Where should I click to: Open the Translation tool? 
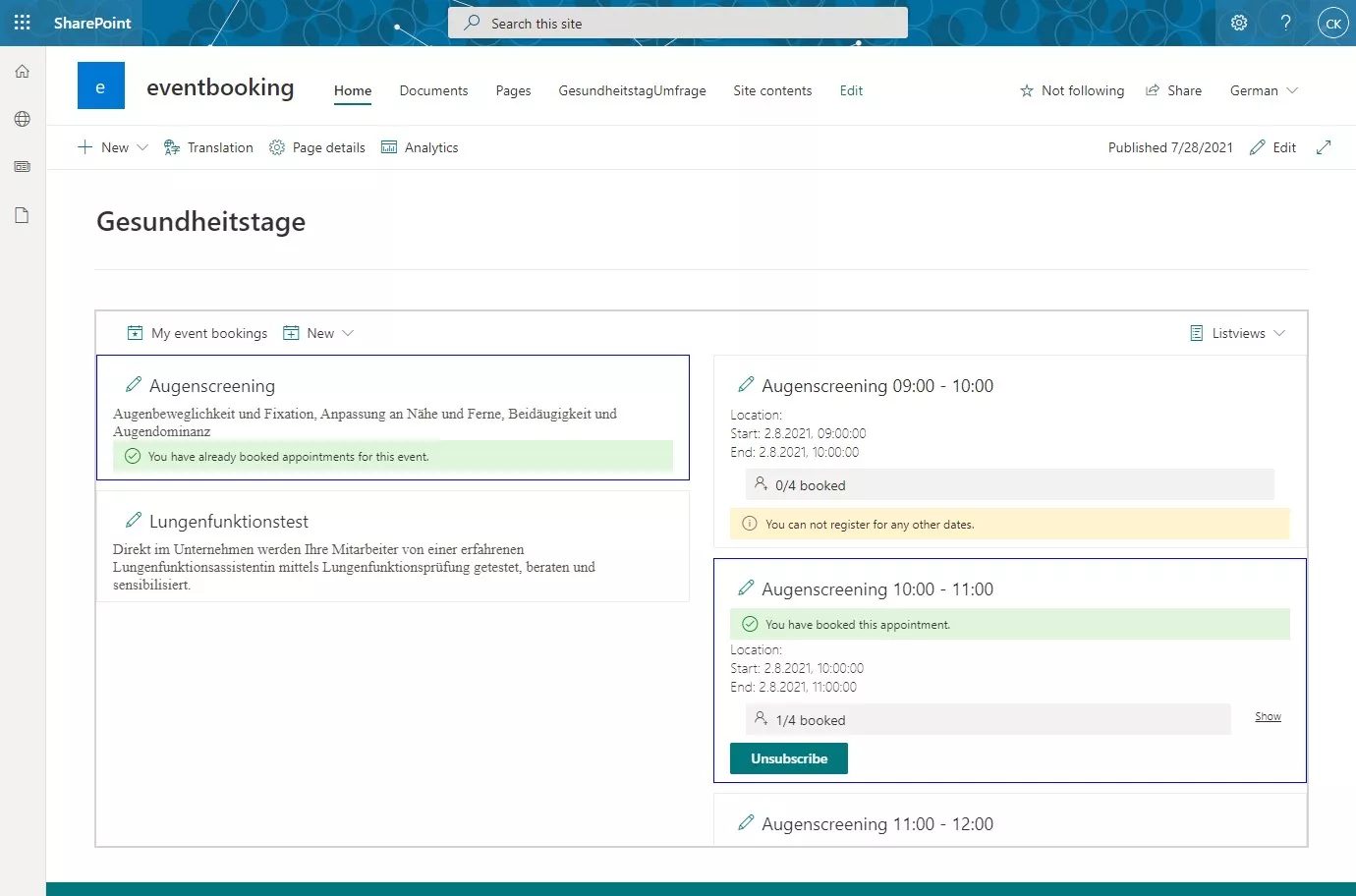coord(208,147)
